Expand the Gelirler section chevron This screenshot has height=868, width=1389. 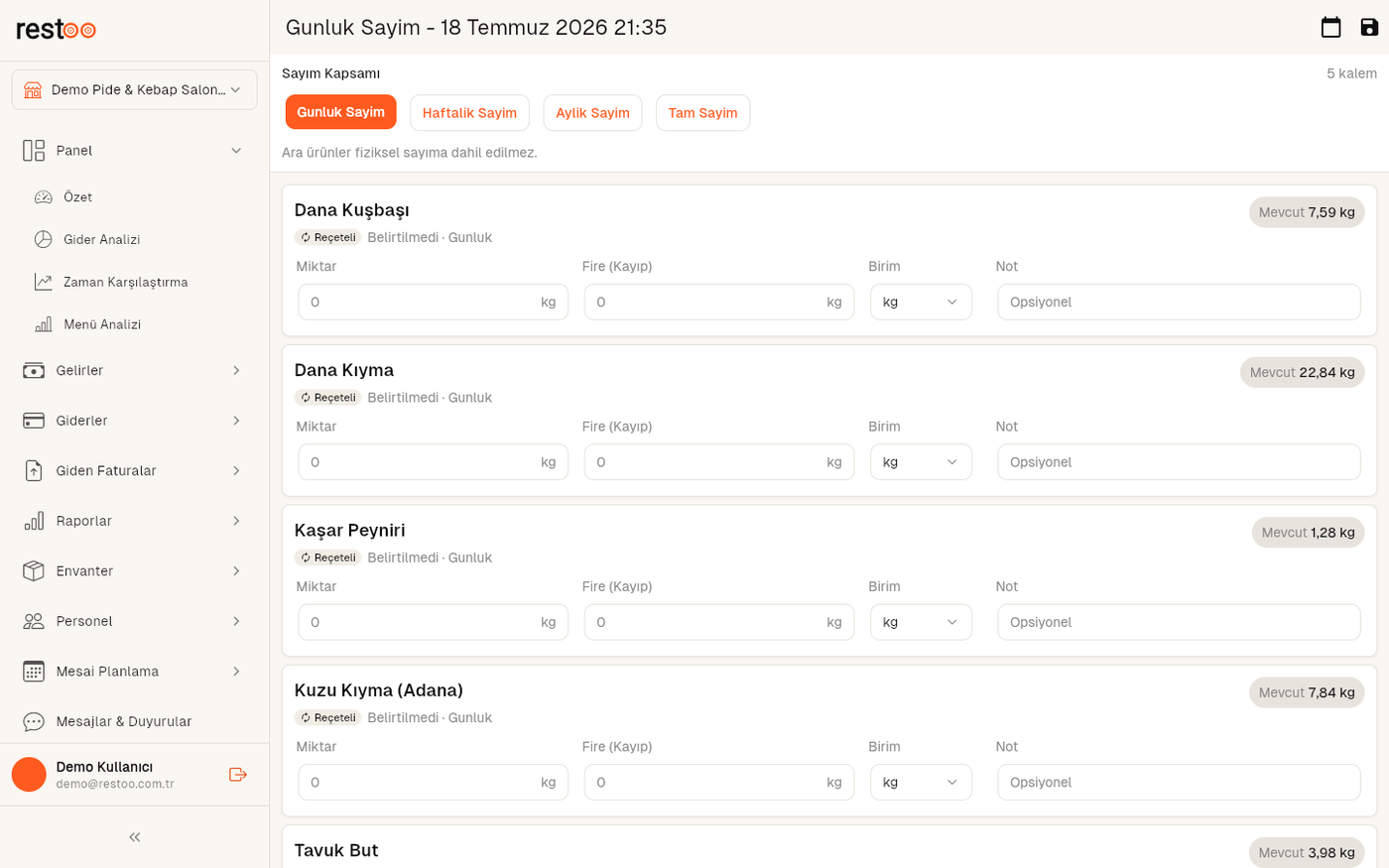point(236,371)
